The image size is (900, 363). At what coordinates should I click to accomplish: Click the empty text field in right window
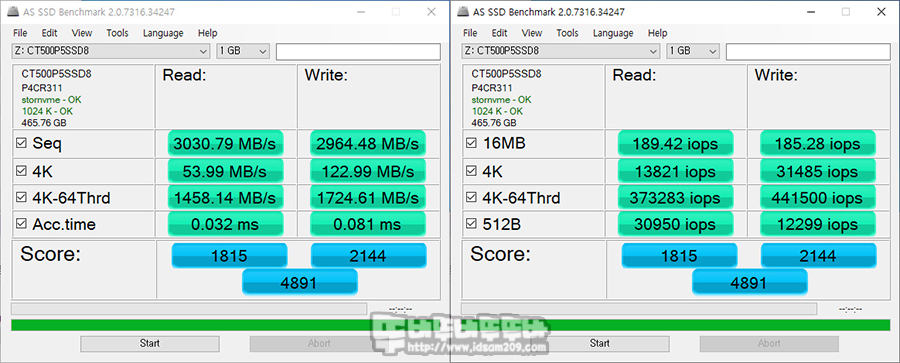[x=808, y=52]
